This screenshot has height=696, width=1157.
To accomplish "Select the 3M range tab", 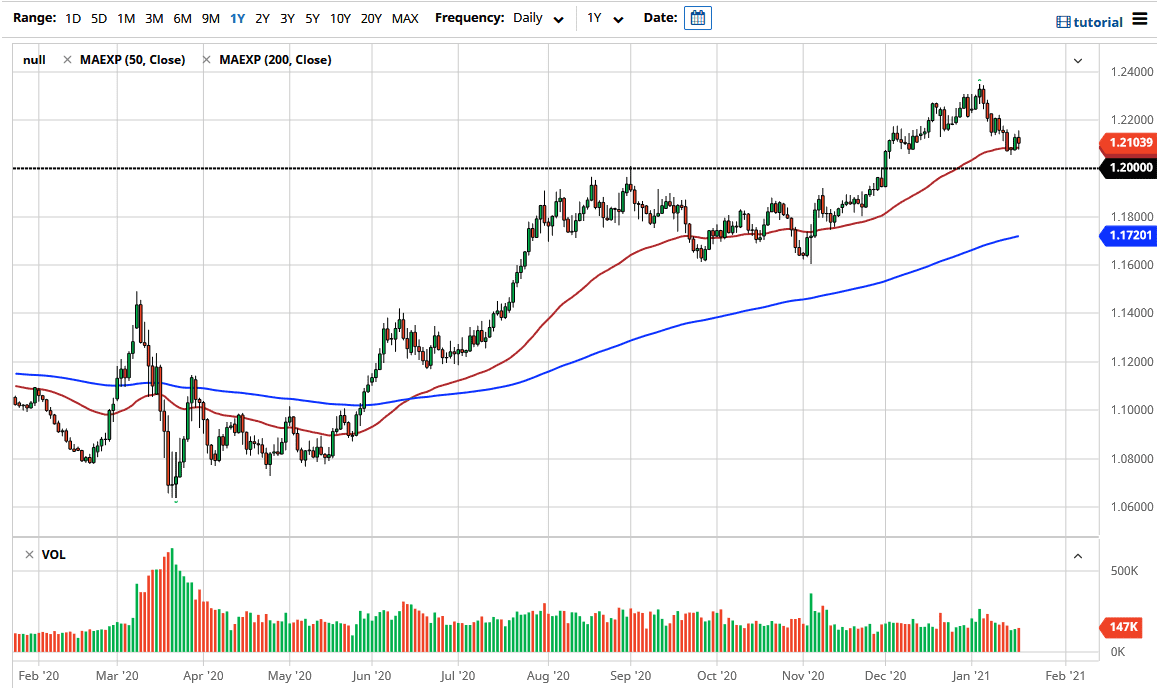I will pos(153,17).
